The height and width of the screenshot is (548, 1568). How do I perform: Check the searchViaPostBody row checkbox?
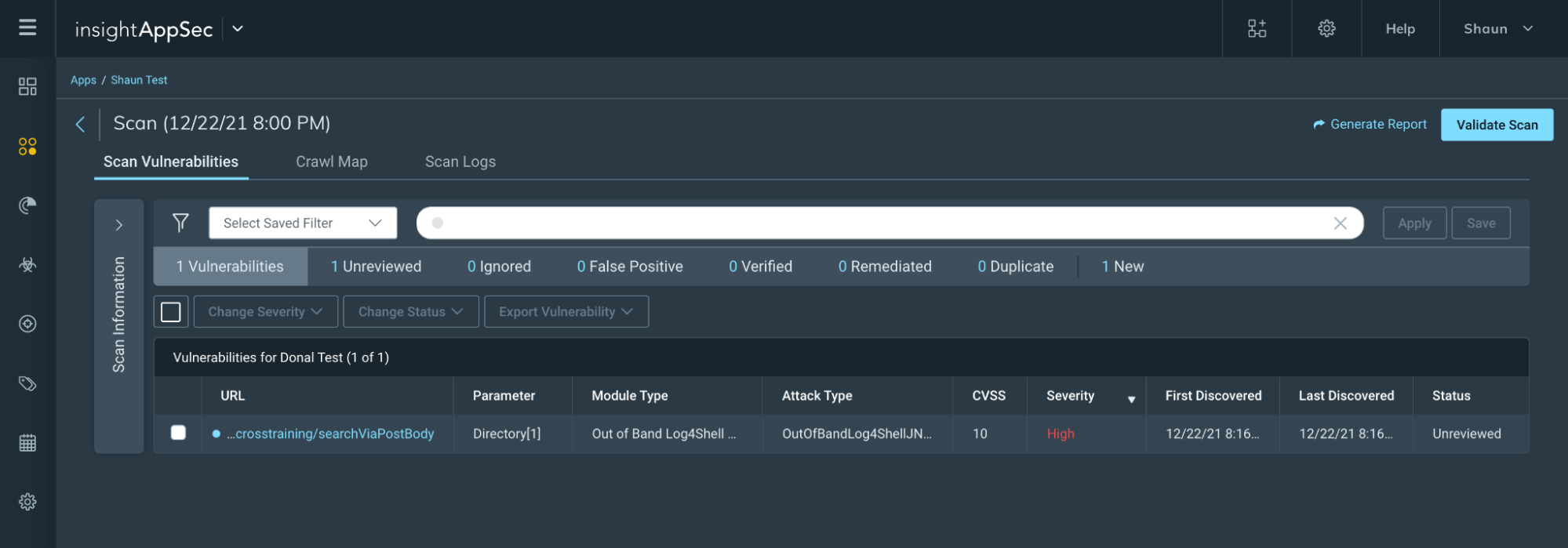click(x=178, y=433)
